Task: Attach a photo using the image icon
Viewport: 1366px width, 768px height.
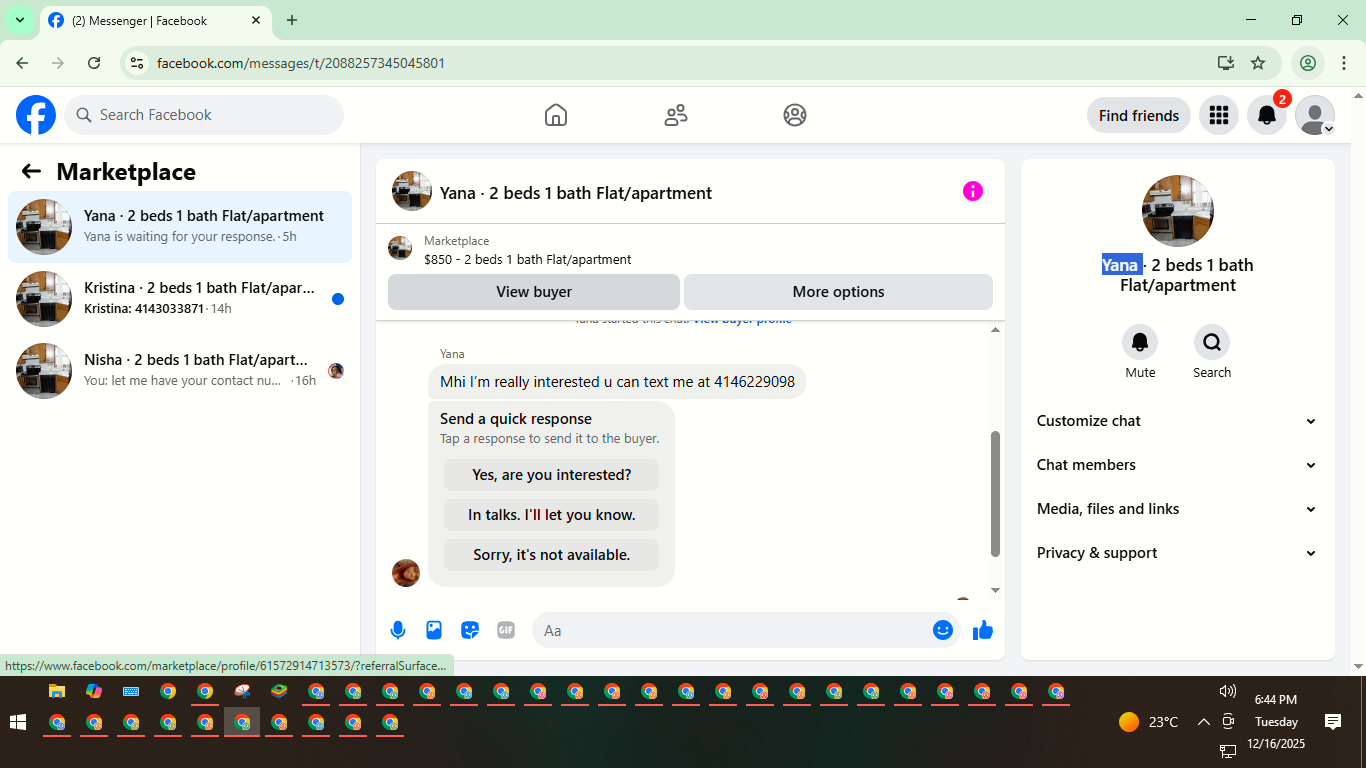Action: pos(434,630)
